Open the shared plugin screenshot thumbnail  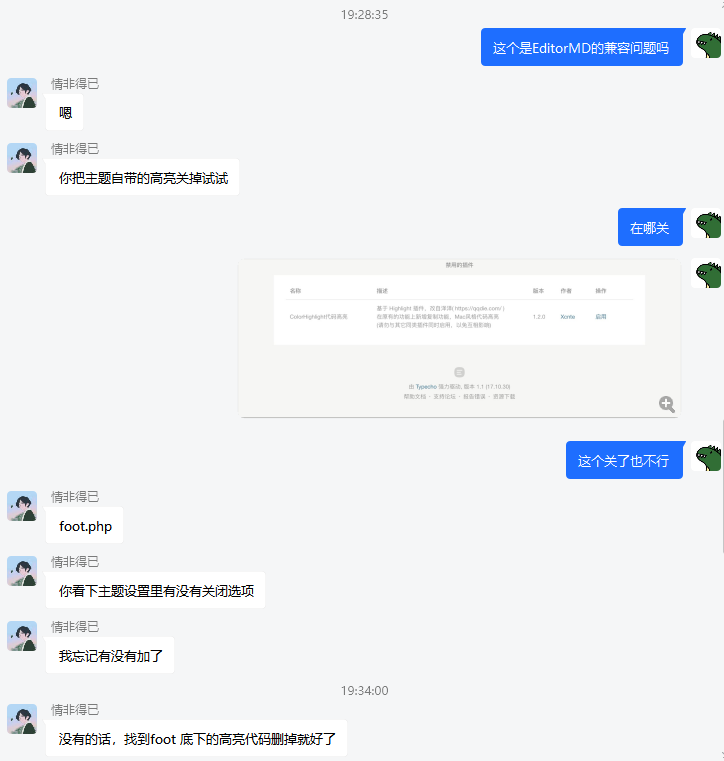pos(459,338)
